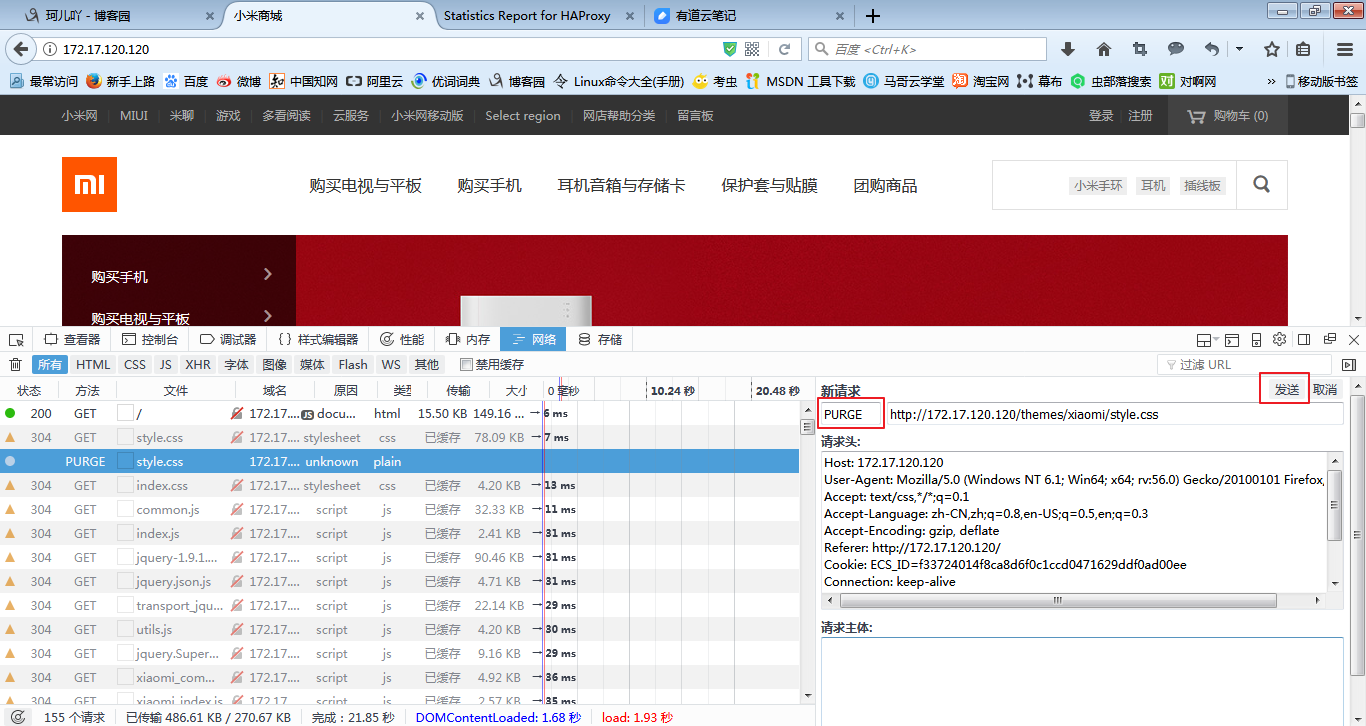
Task: Enable the 禁用缓存 checkbox
Action: click(x=466, y=364)
